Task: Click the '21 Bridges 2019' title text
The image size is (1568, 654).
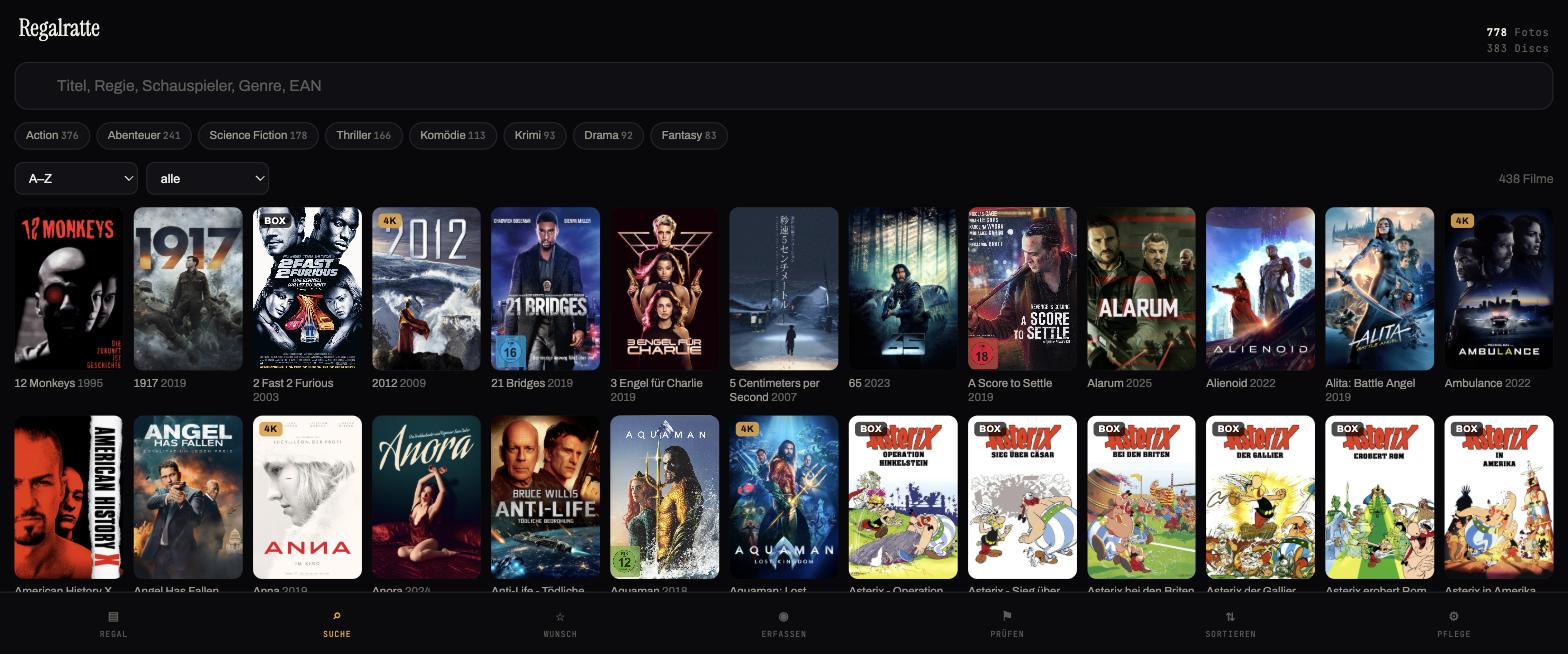Action: pyautogui.click(x=532, y=383)
